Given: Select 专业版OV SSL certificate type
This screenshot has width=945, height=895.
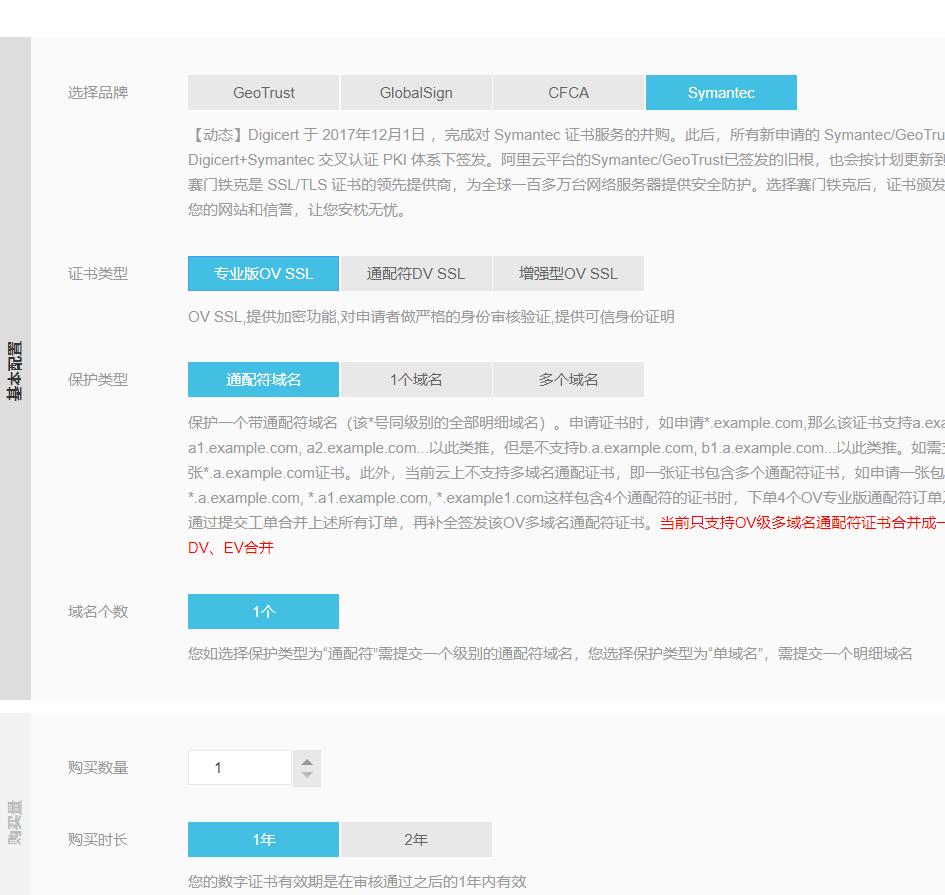Looking at the screenshot, I should point(262,273).
